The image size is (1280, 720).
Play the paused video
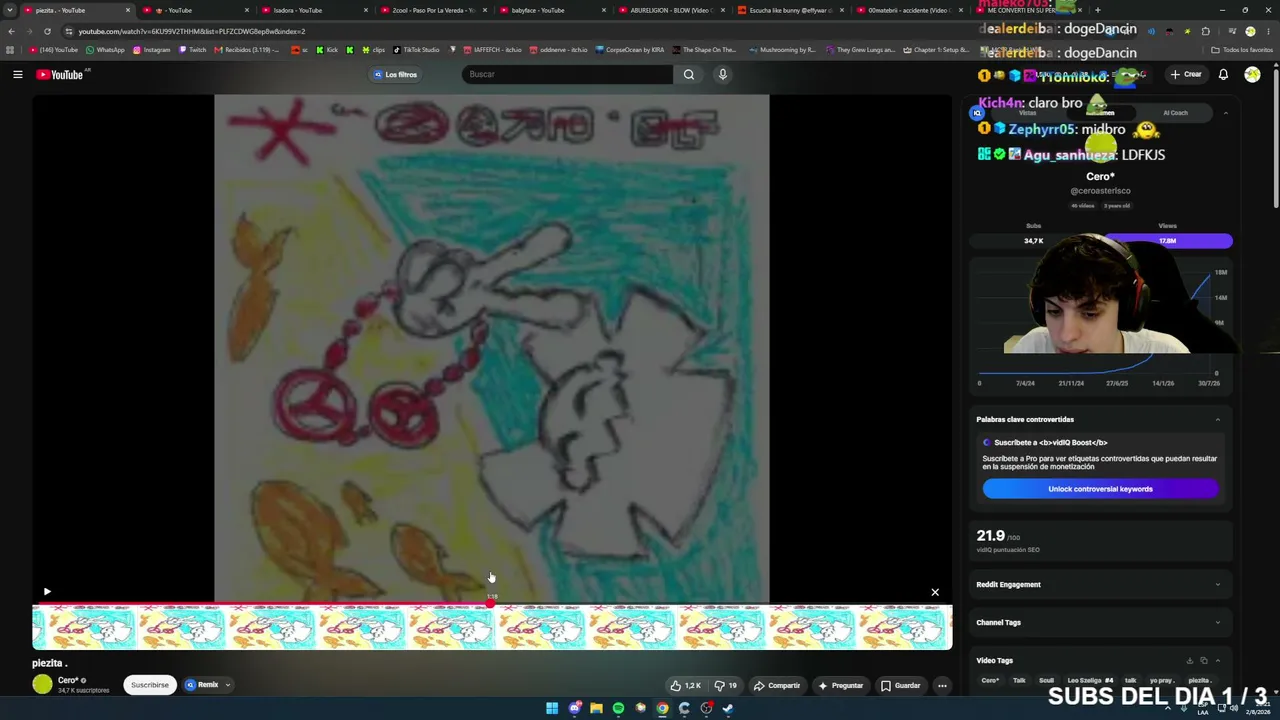point(47,592)
